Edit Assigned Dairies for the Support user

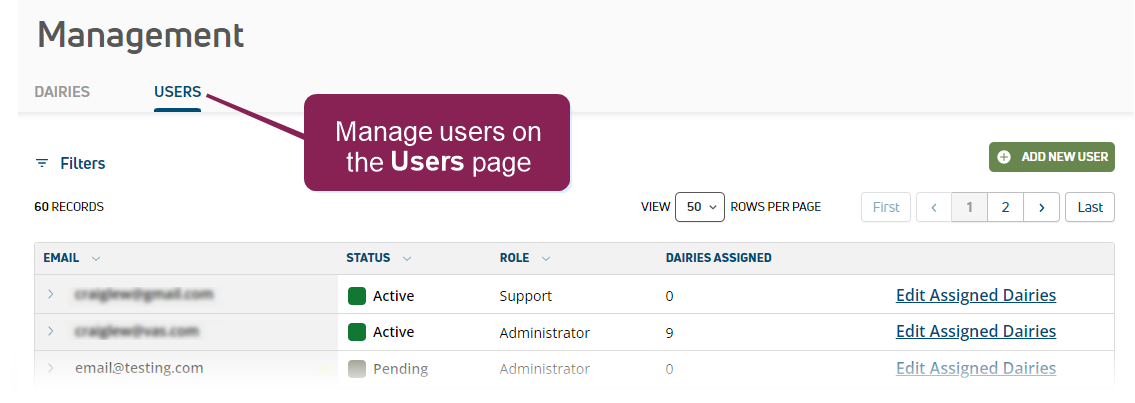click(x=975, y=295)
